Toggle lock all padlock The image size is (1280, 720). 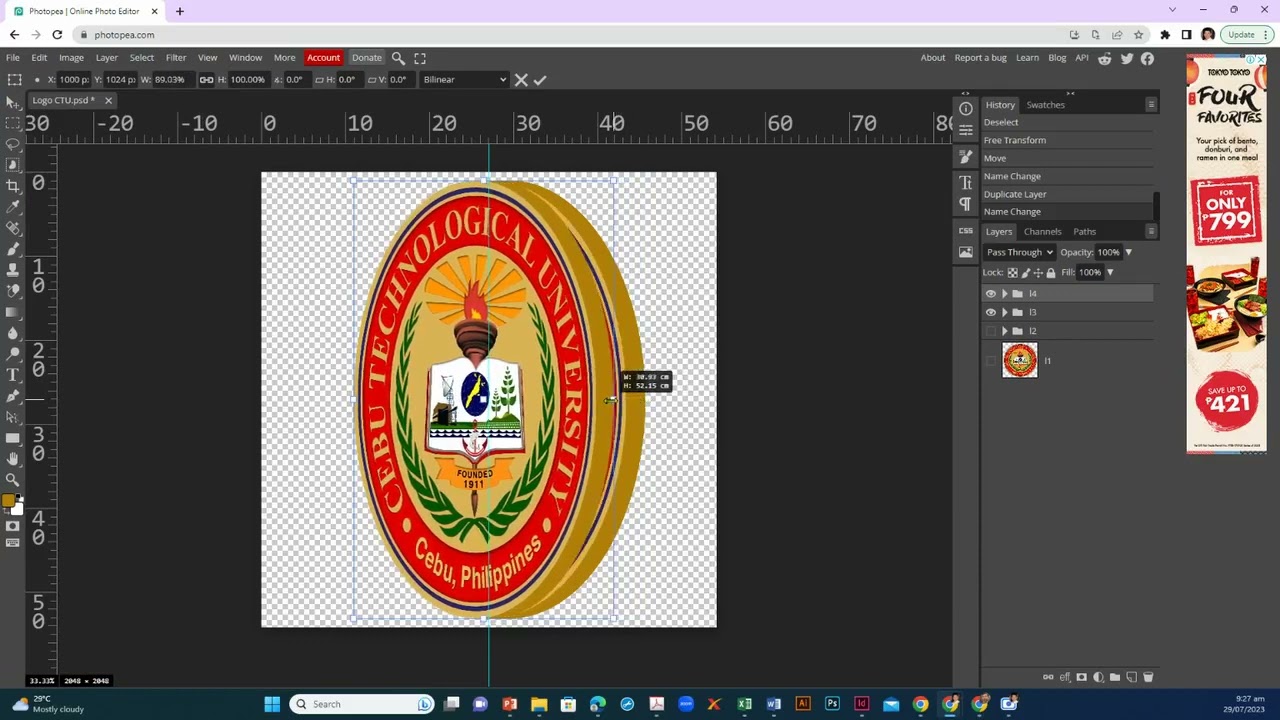pyautogui.click(x=1050, y=273)
